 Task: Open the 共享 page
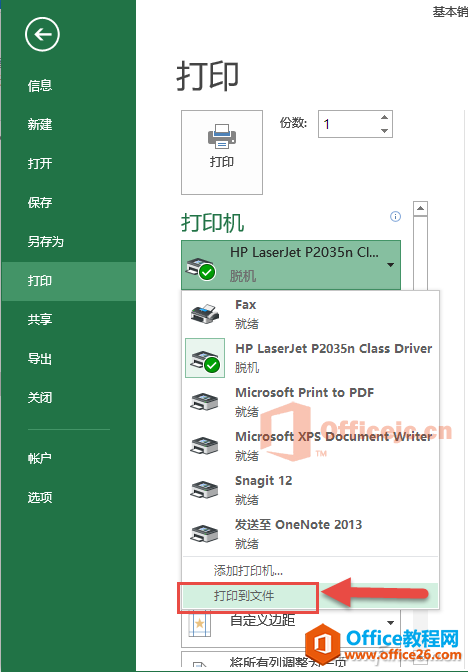coord(40,320)
